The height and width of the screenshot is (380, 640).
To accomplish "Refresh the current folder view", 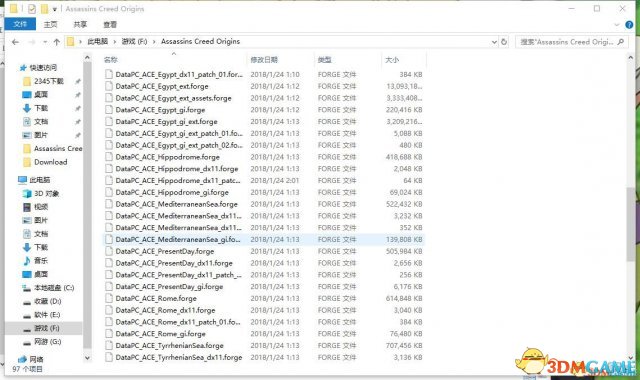I will pos(504,42).
